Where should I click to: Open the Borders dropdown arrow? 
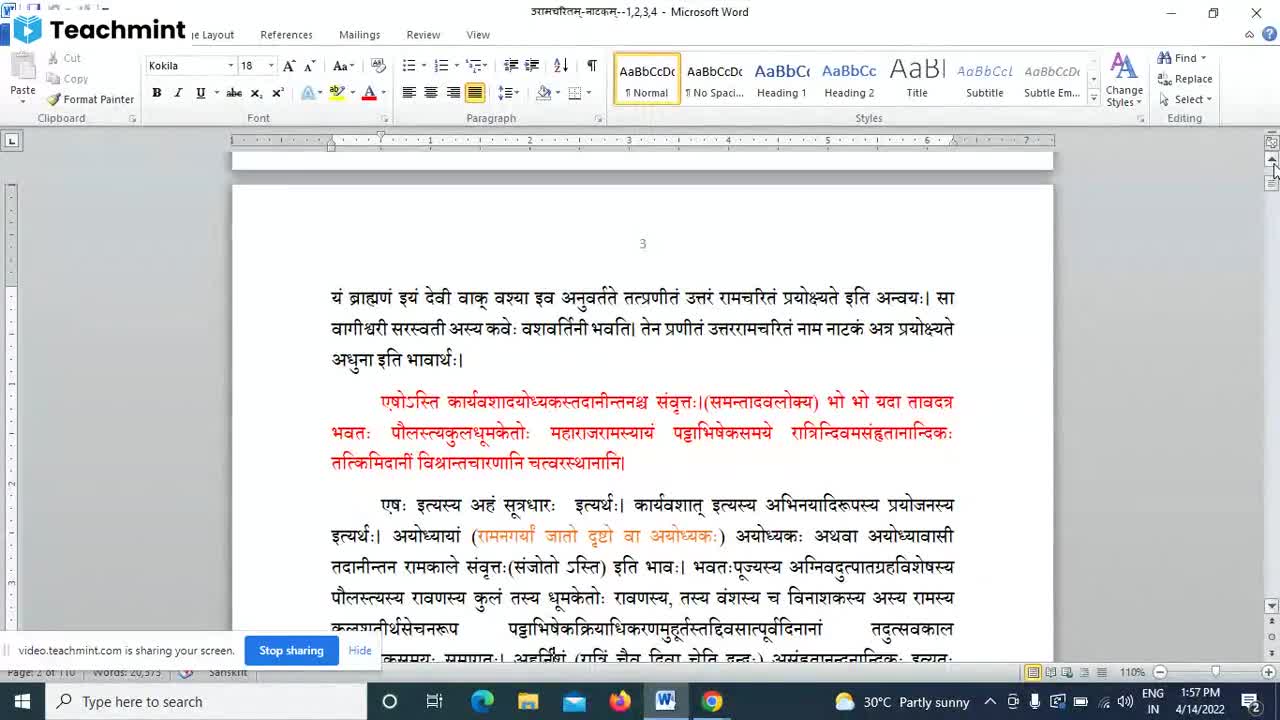(x=589, y=93)
